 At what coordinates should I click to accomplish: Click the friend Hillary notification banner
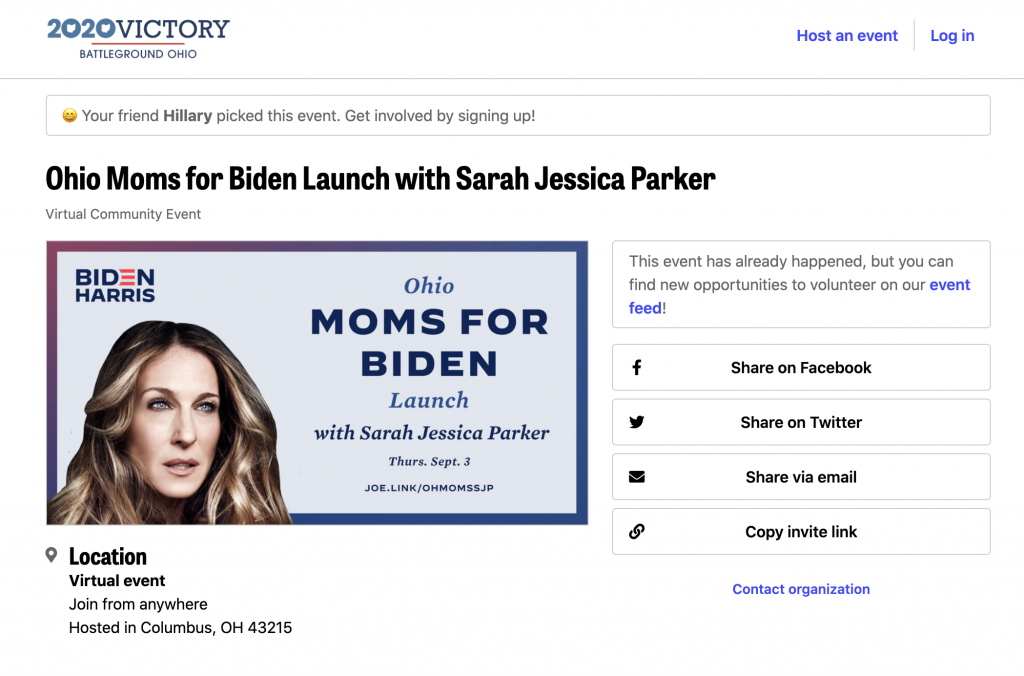(518, 116)
